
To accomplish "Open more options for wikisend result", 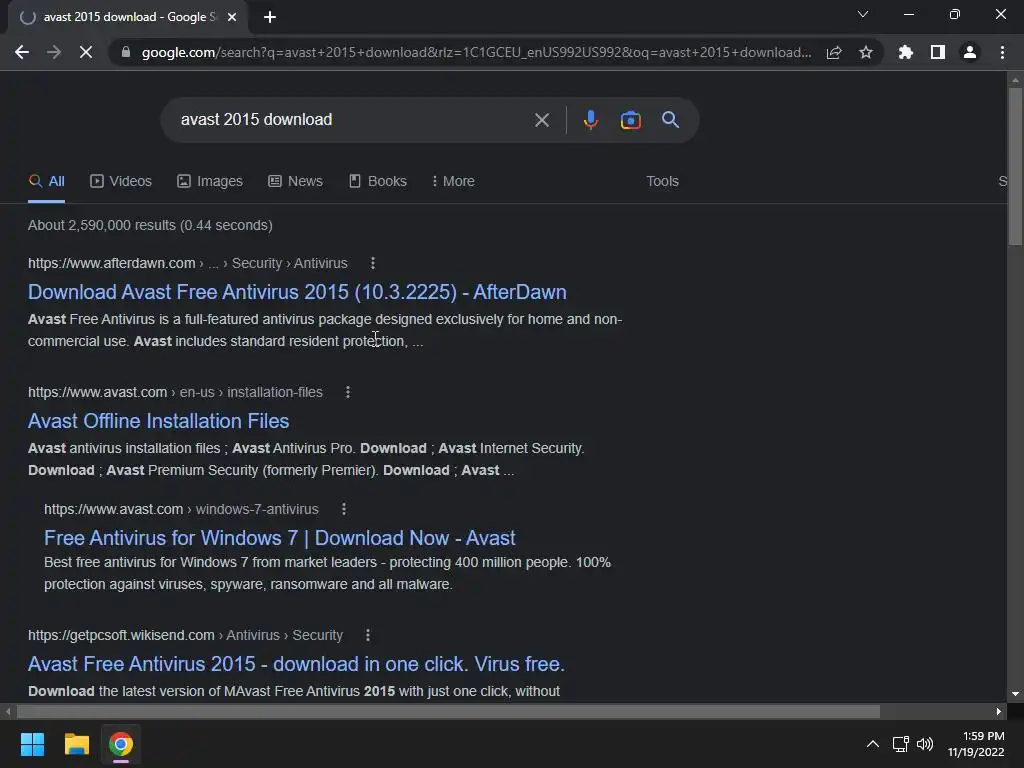I will (x=368, y=635).
